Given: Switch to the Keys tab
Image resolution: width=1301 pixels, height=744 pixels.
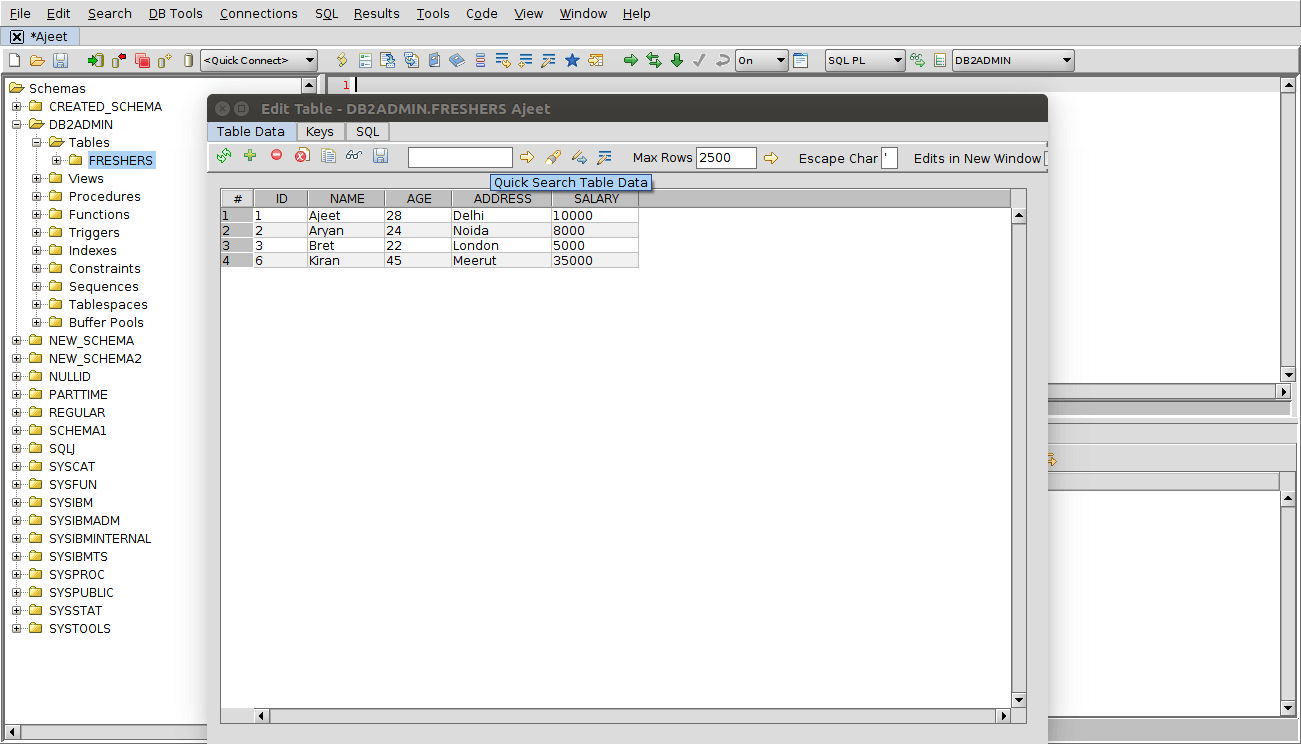Looking at the screenshot, I should (320, 131).
